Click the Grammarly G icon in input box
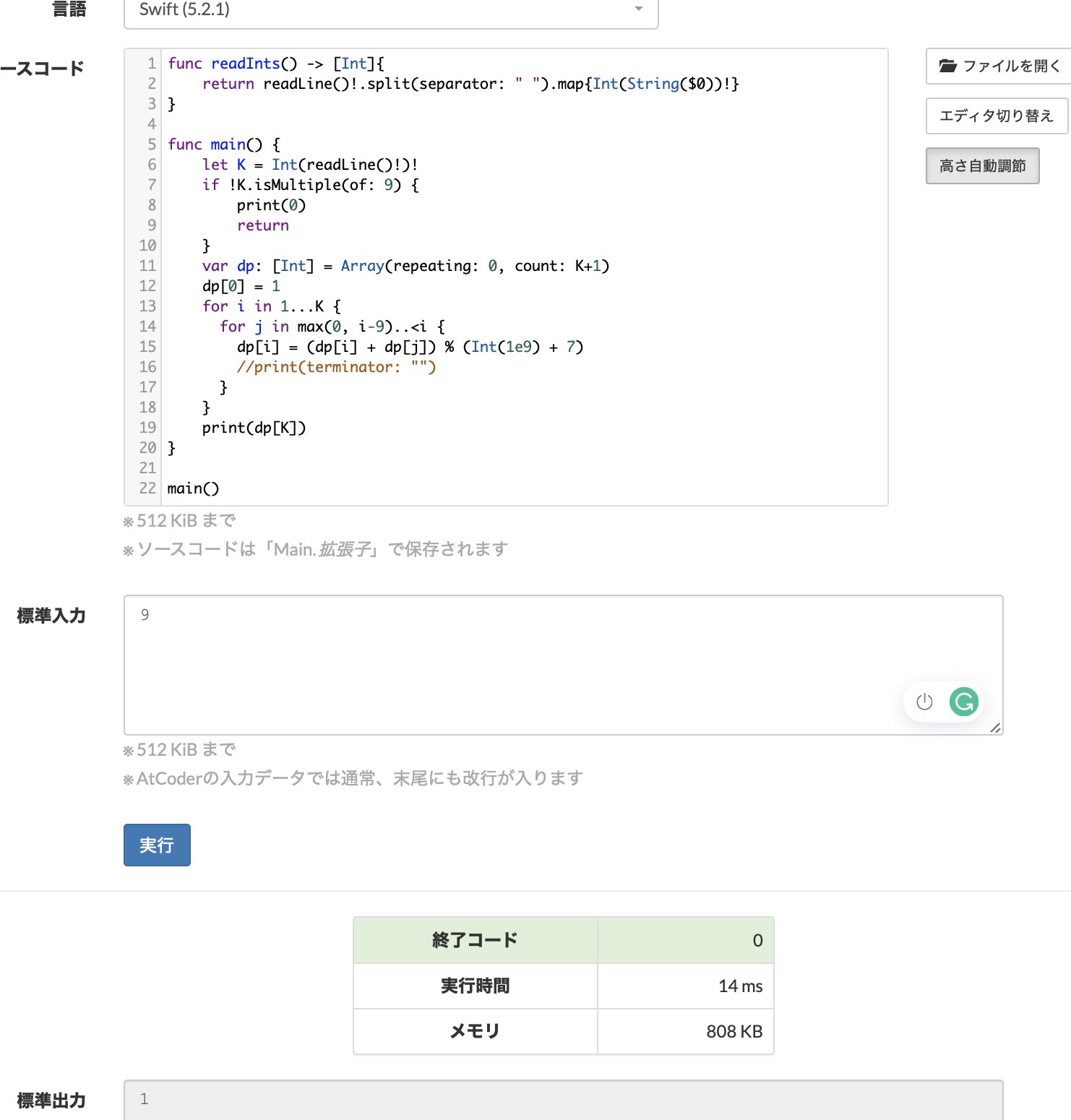Image resolution: width=1071 pixels, height=1120 pixels. click(963, 702)
